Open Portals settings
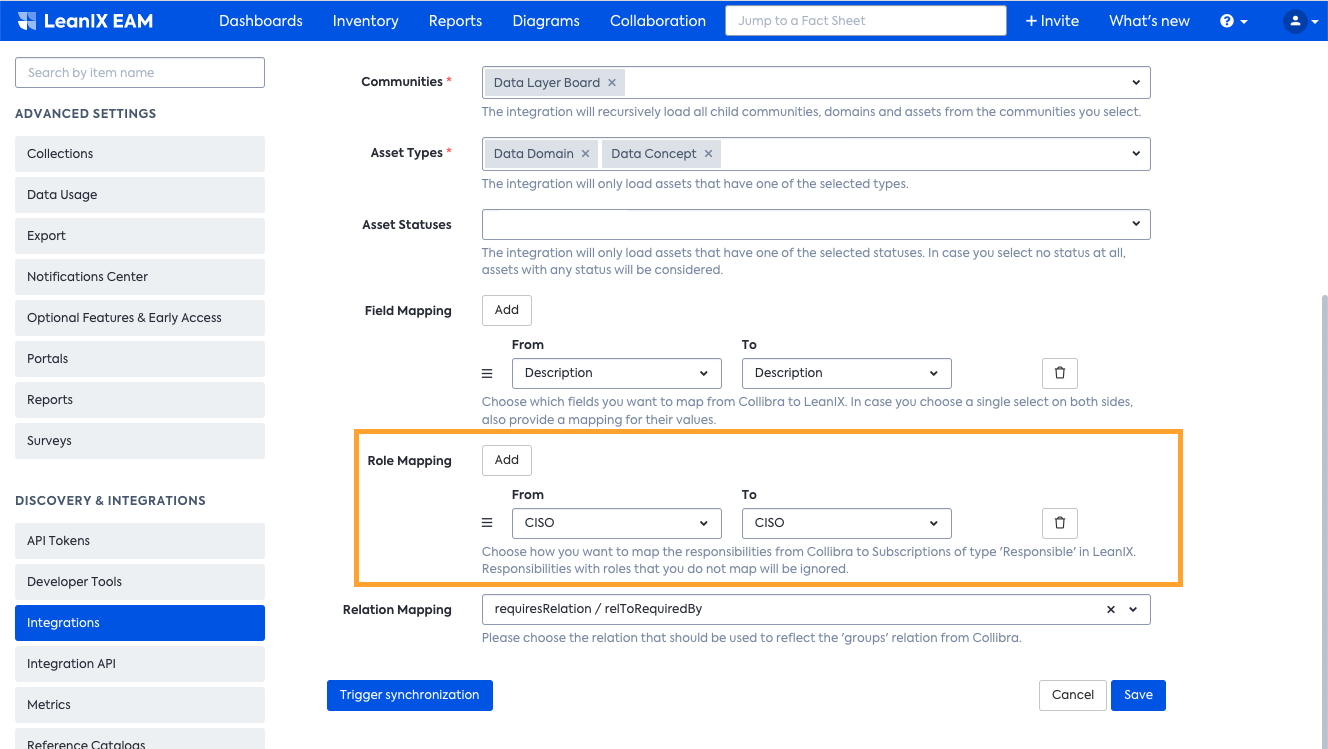Viewport: 1328px width, 749px height. [x=140, y=359]
